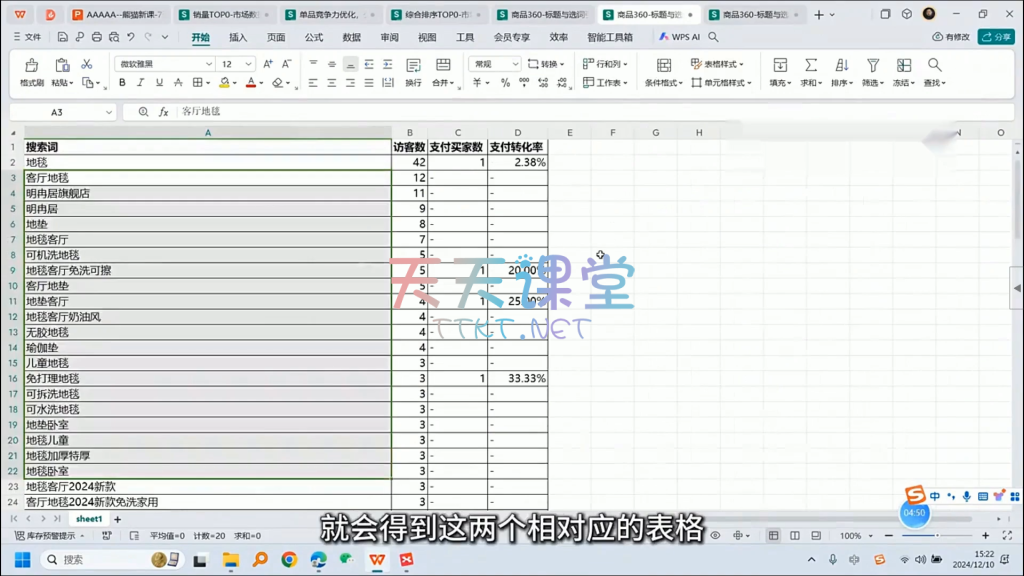Click the Wrap text (换行) icon
The image size is (1024, 576).
[x=413, y=66]
